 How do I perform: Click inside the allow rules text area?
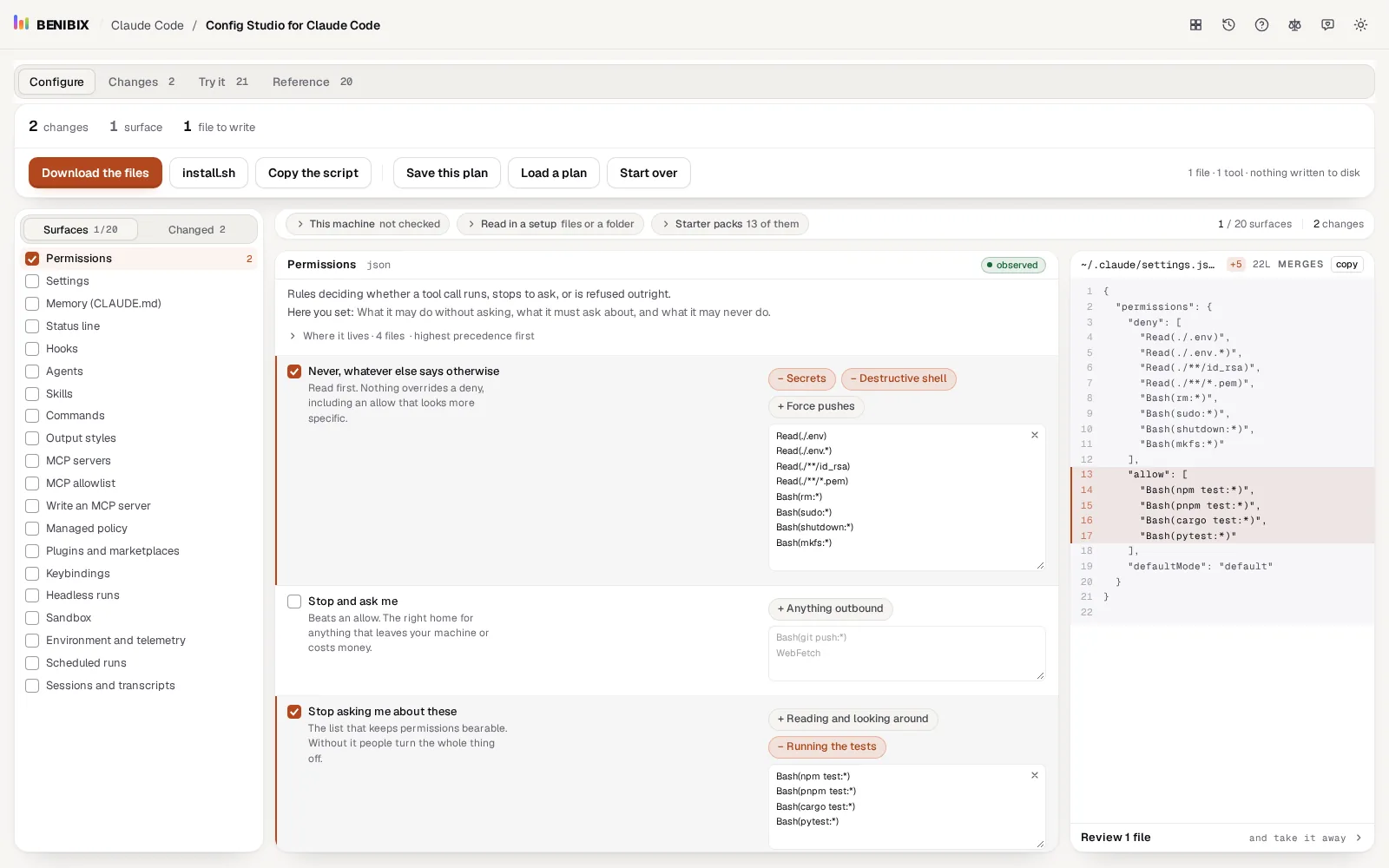point(906,806)
